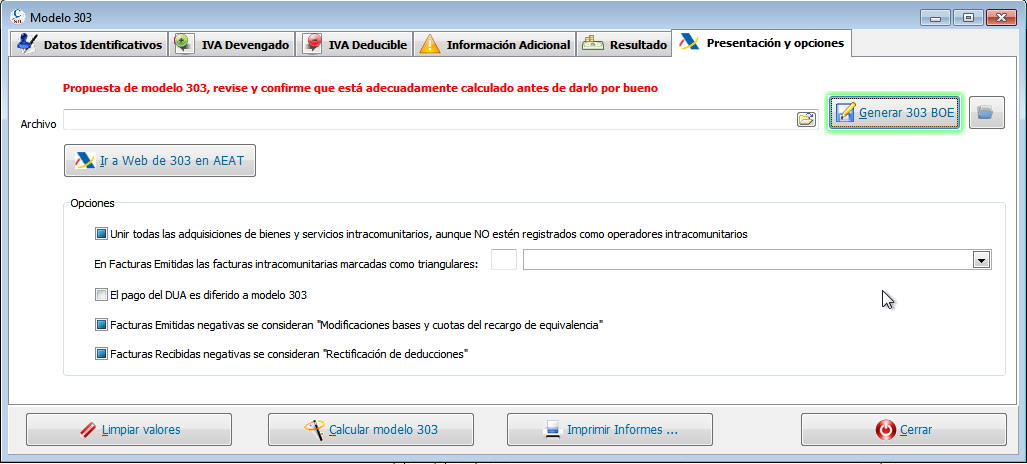Open the Información Adicional tab
The image size is (1027, 464).
tap(495, 45)
